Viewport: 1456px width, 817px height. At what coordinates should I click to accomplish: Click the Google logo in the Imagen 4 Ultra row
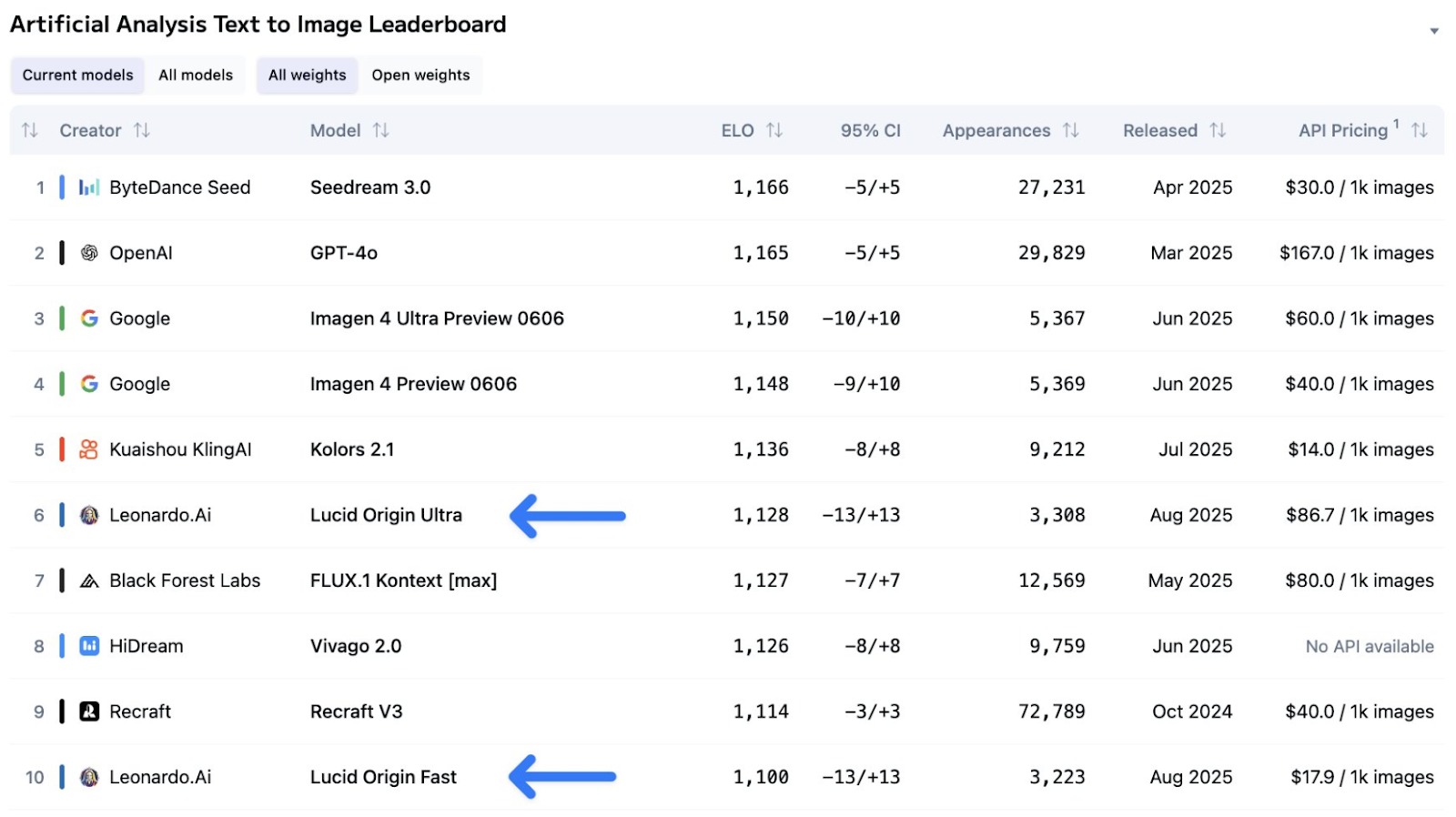click(89, 318)
